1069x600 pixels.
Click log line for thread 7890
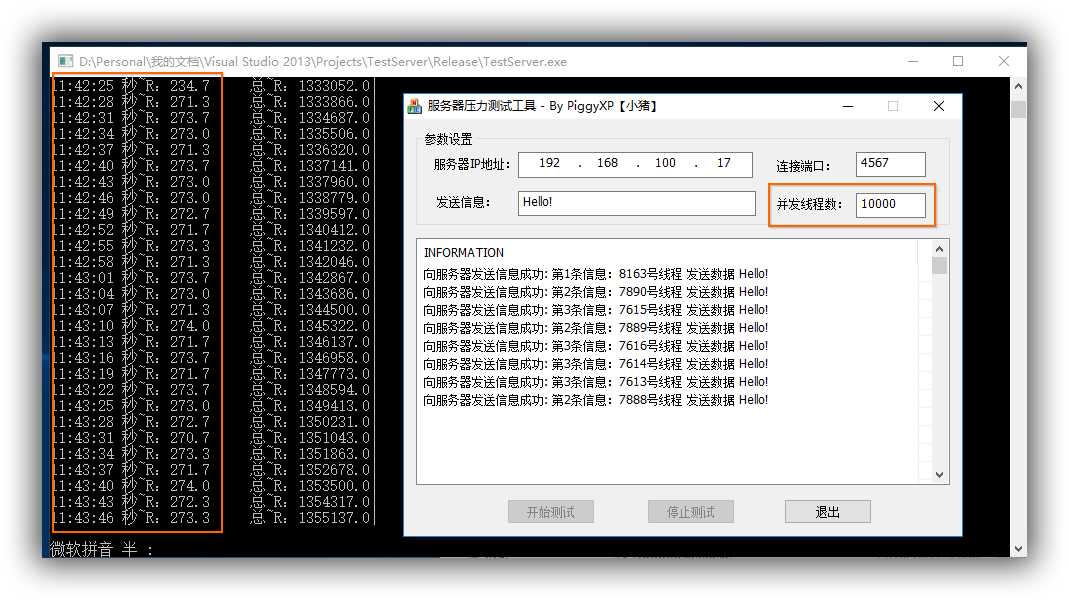(x=595, y=292)
